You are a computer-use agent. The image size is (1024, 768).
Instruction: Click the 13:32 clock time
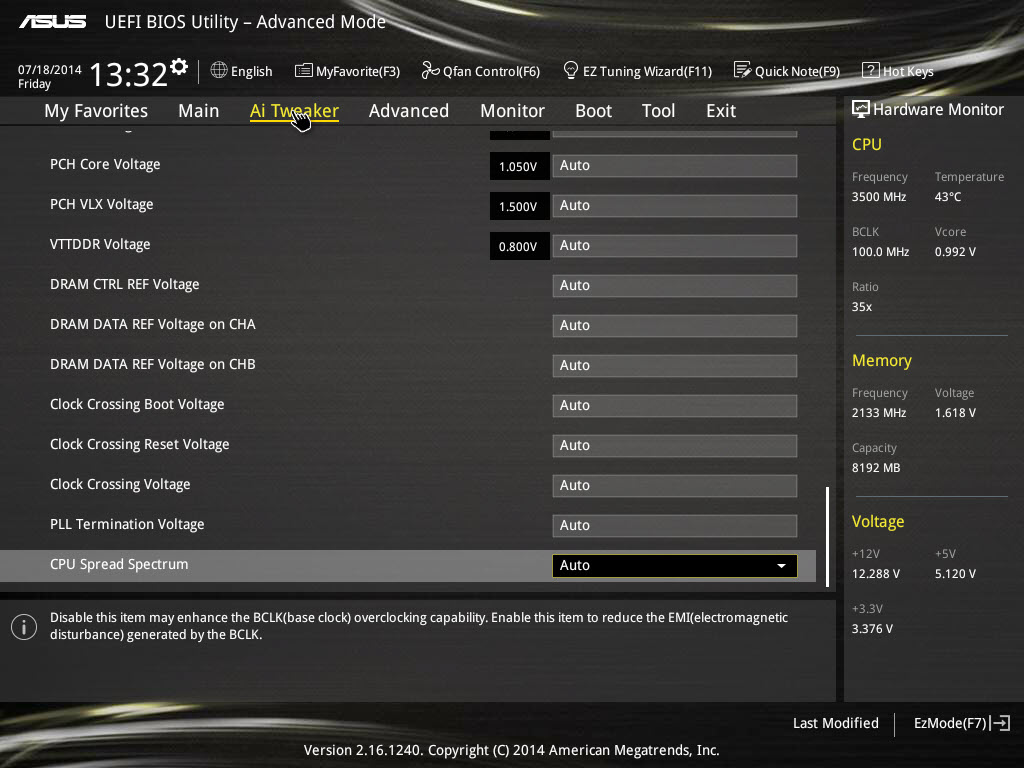pyautogui.click(x=128, y=74)
